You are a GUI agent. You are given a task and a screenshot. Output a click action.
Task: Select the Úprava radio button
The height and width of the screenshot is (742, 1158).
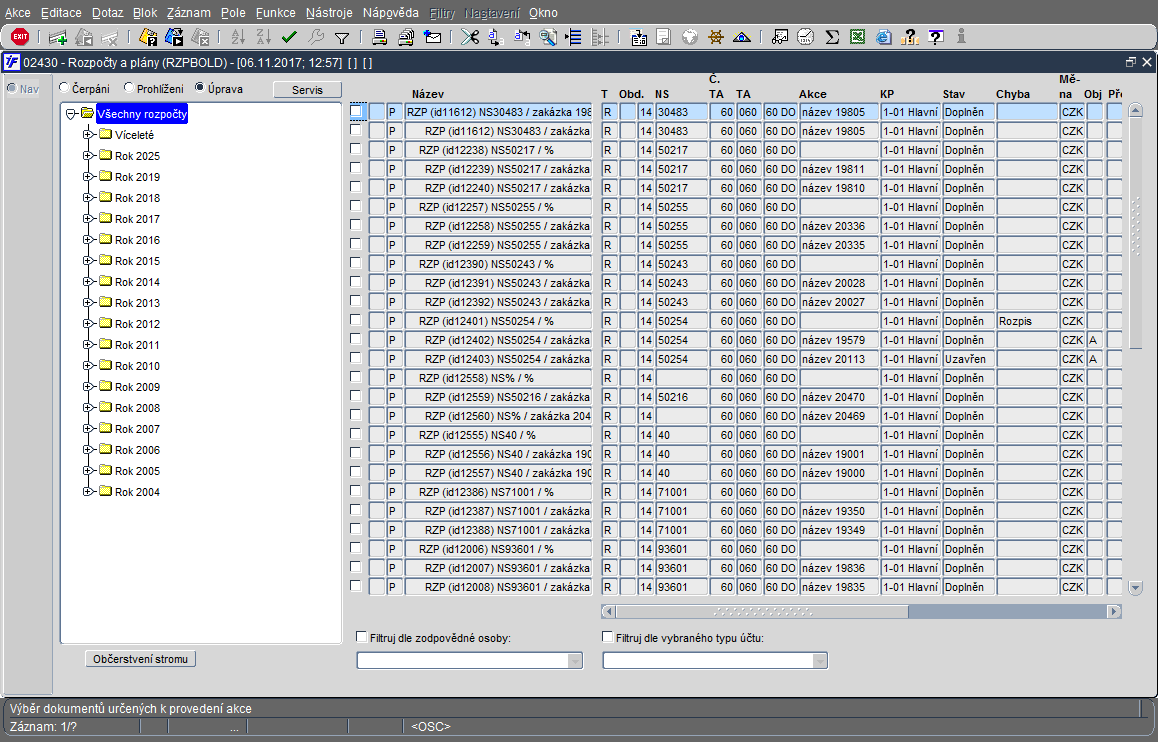[199, 88]
